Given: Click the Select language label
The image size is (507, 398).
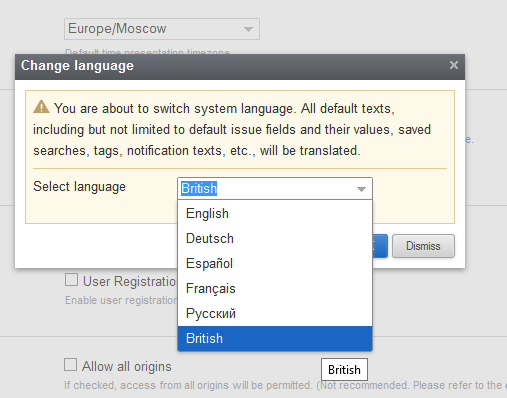Looking at the screenshot, I should click(x=79, y=186).
